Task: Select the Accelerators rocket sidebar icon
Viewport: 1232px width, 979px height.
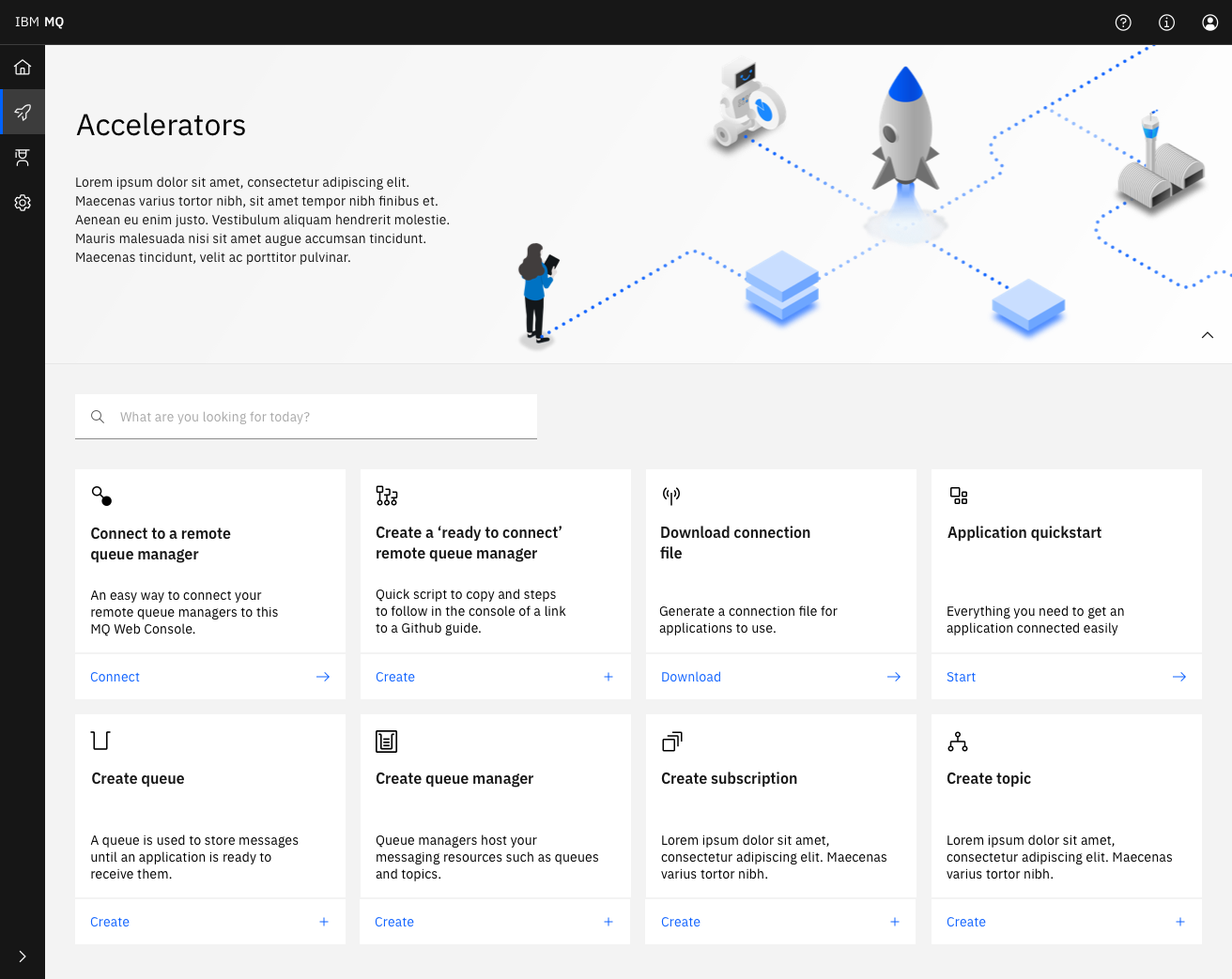Action: coord(23,113)
